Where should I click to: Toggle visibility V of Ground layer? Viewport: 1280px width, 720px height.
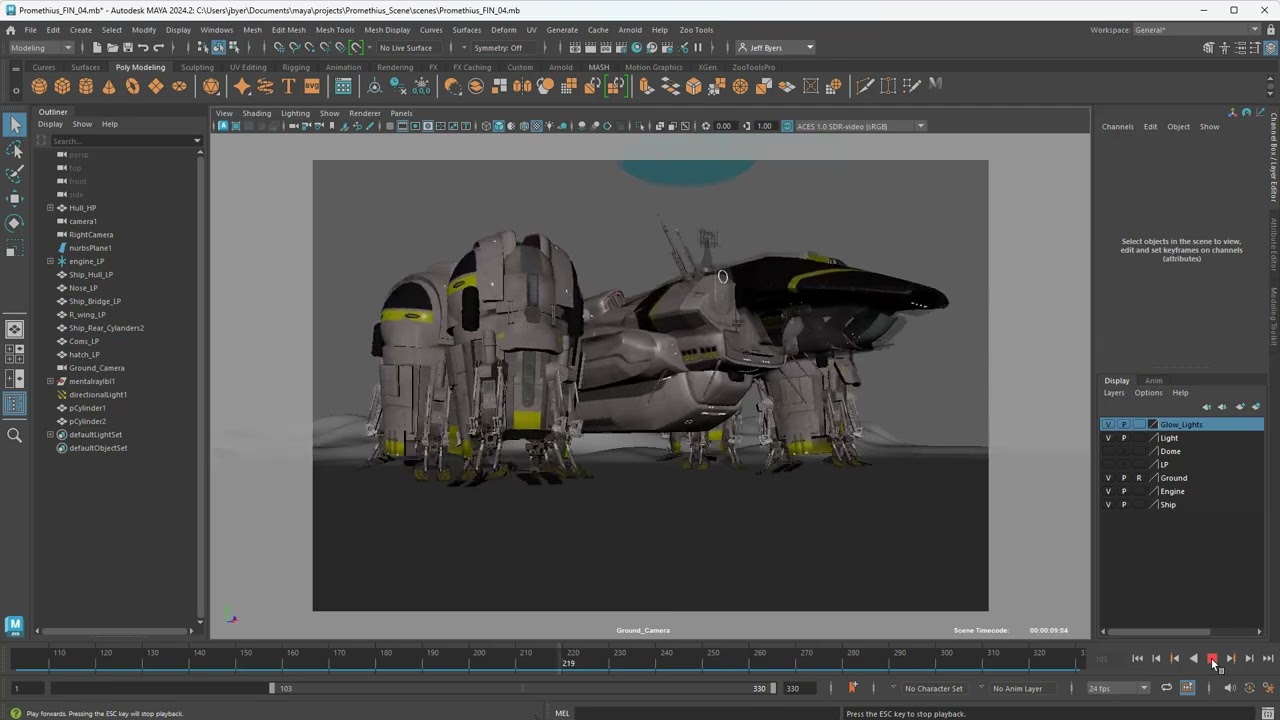[x=1108, y=478]
